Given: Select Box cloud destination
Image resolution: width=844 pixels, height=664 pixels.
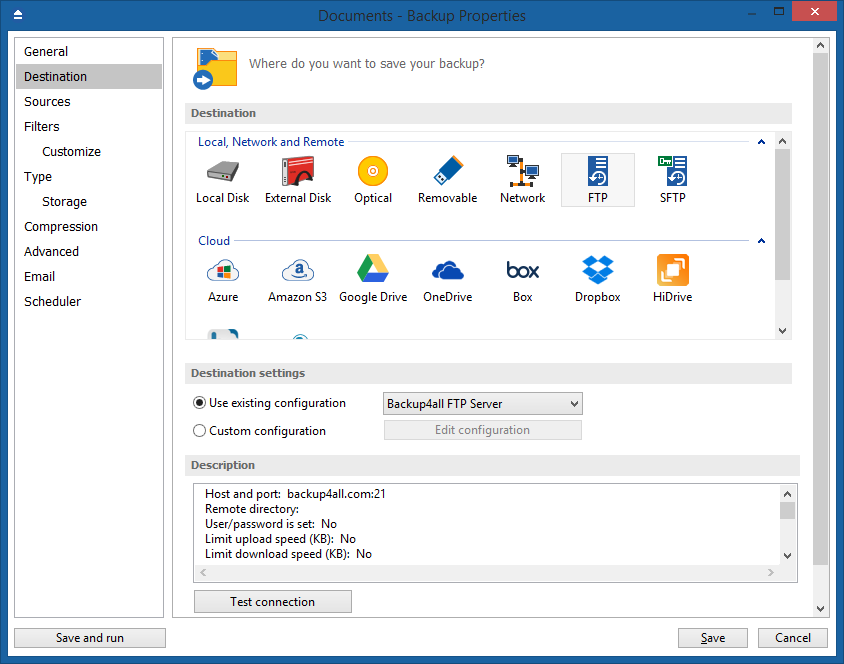Looking at the screenshot, I should pos(522,279).
